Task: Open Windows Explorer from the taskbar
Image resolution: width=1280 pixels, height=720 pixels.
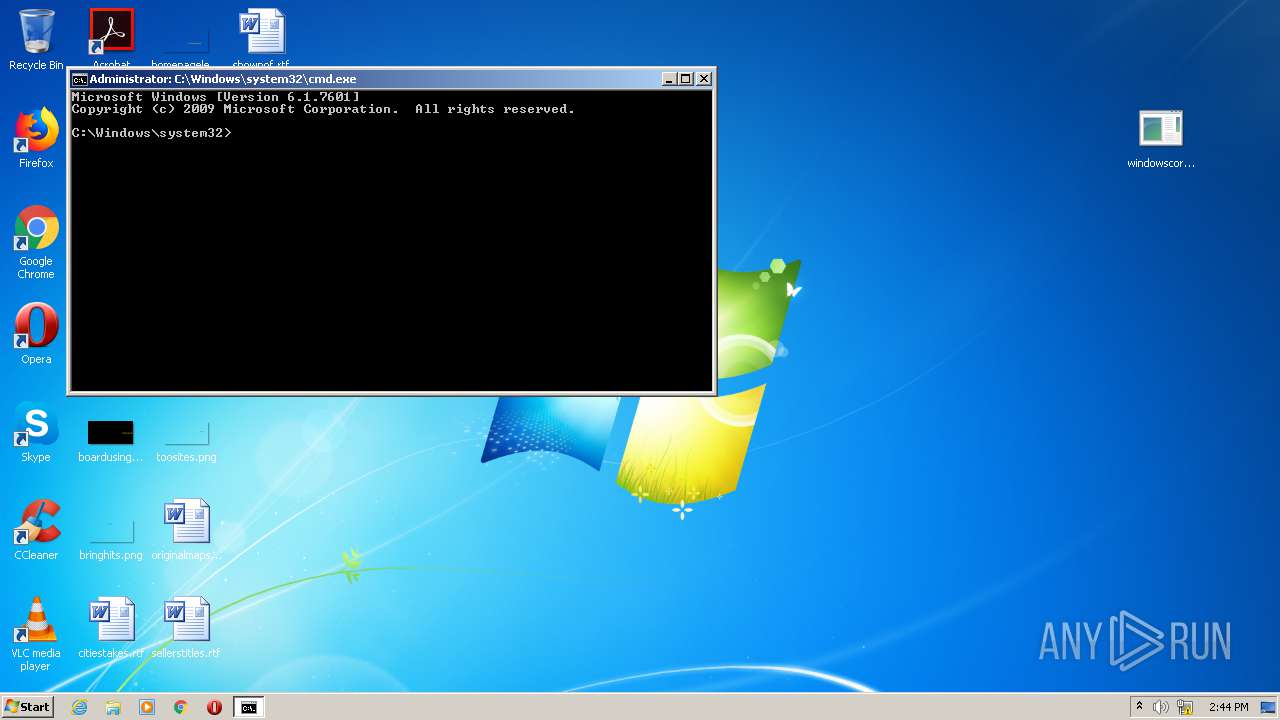Action: point(113,707)
